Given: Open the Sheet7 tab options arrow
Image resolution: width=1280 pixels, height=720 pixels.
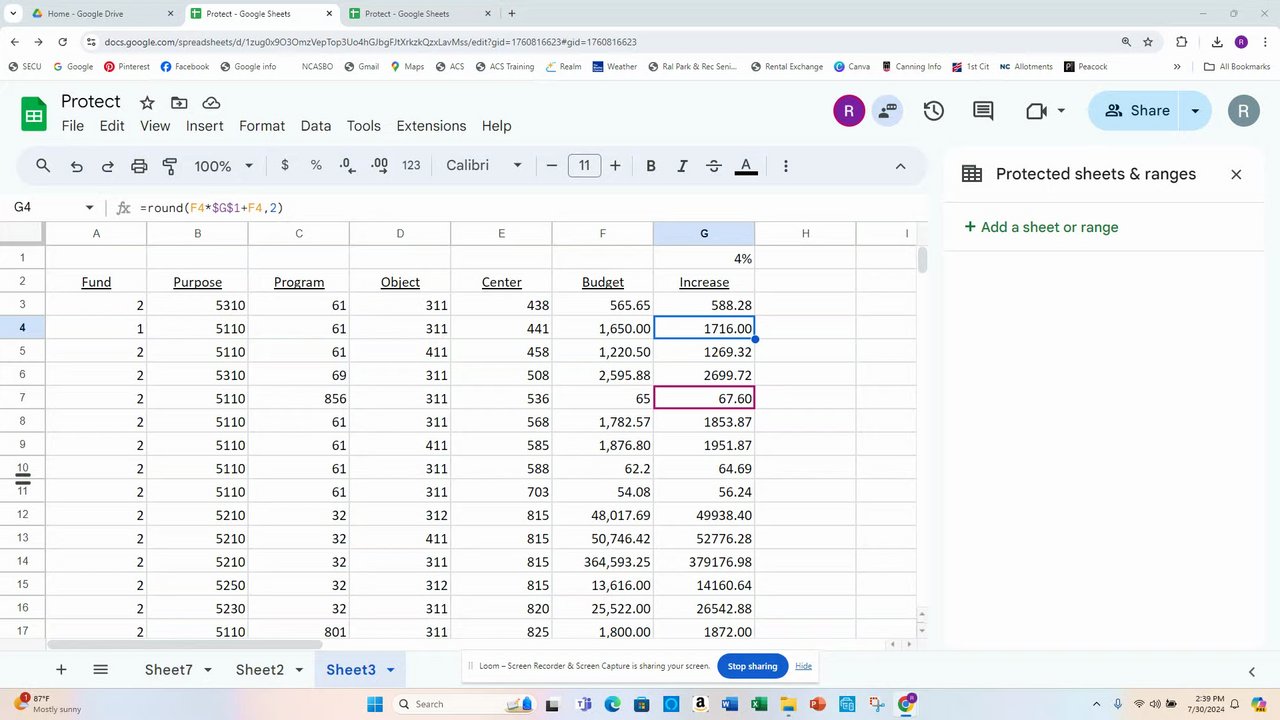Looking at the screenshot, I should [207, 670].
